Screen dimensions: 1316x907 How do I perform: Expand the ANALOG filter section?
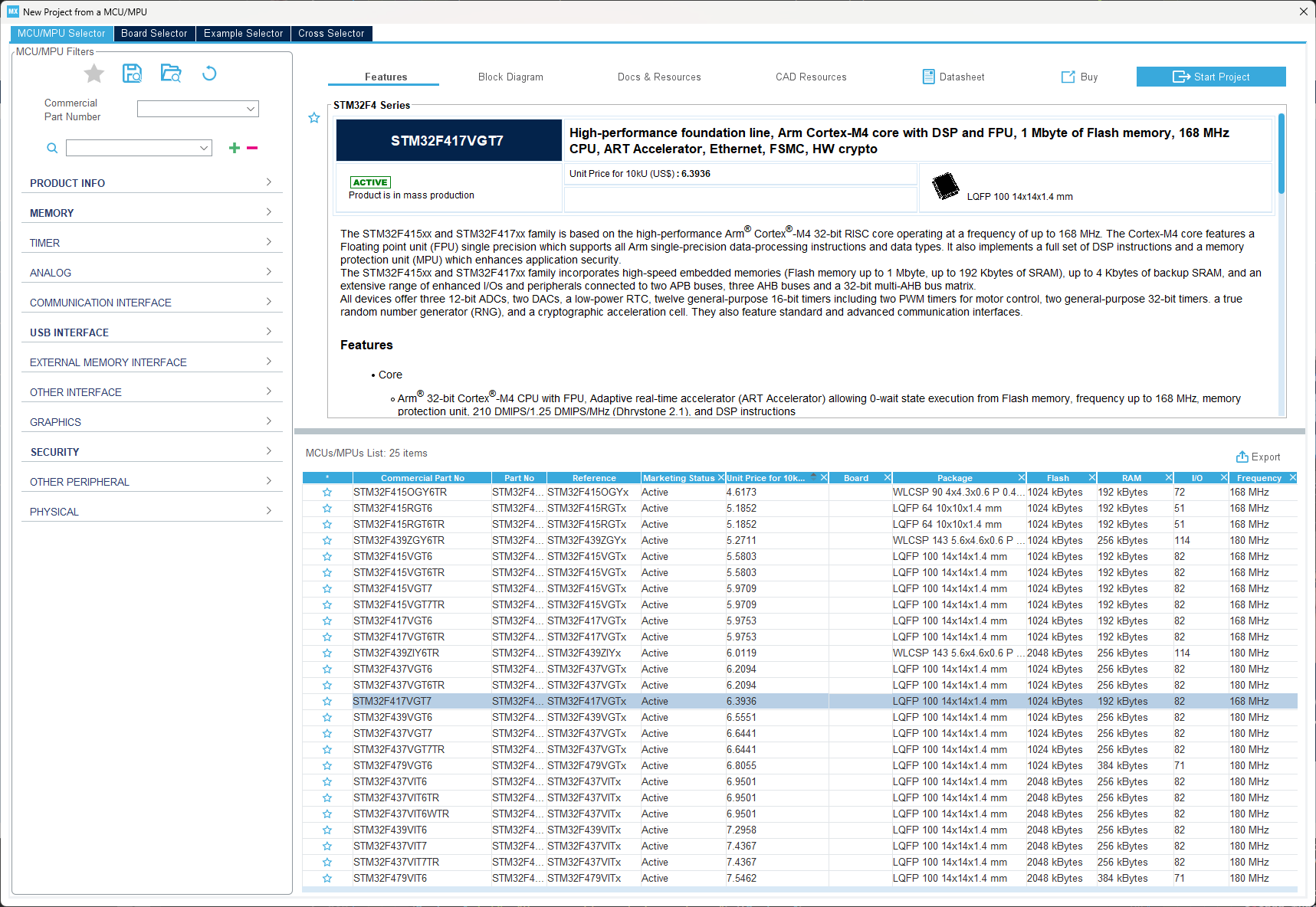tap(152, 273)
